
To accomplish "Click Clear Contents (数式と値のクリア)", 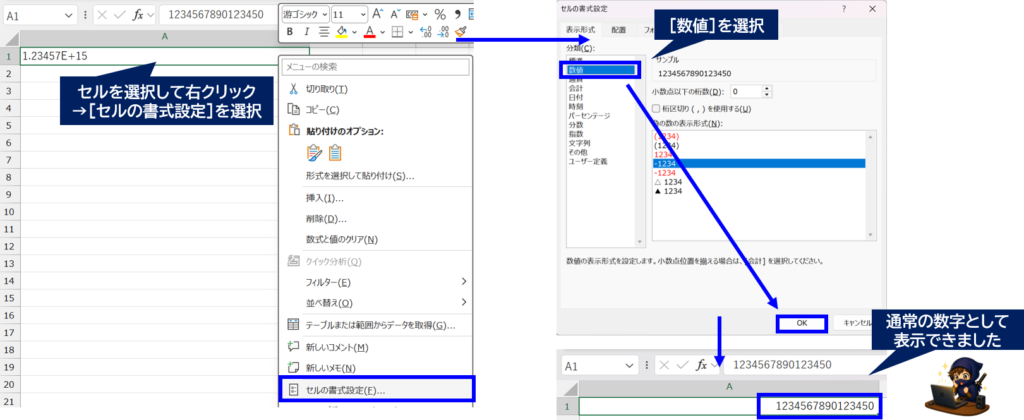I will [x=377, y=239].
